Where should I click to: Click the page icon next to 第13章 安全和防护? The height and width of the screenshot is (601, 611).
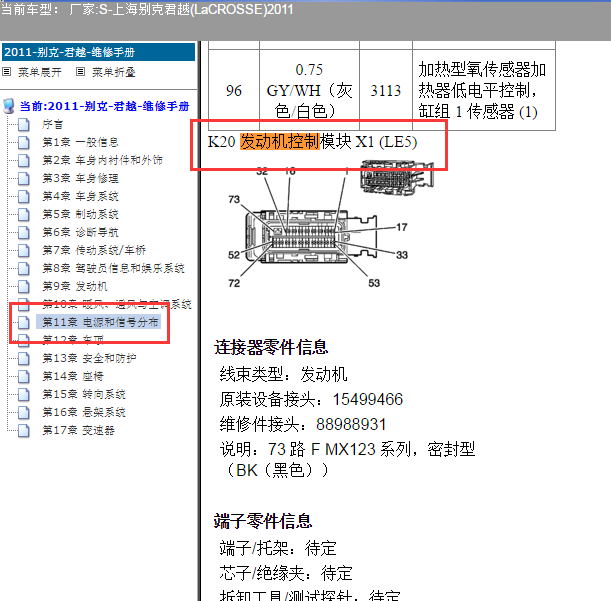(24, 358)
